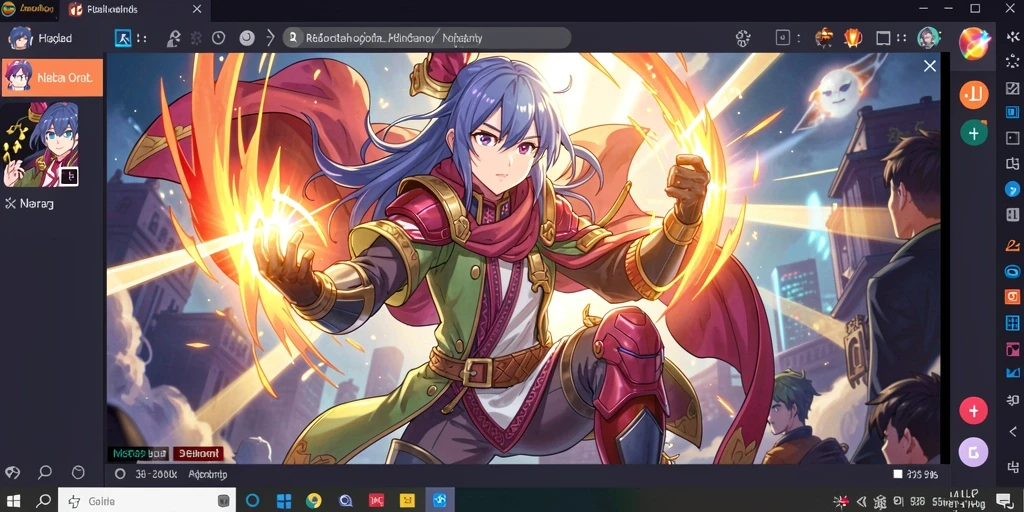This screenshot has height=512, width=1024.
Task: Click the pink plus button at lower right
Action: [973, 411]
